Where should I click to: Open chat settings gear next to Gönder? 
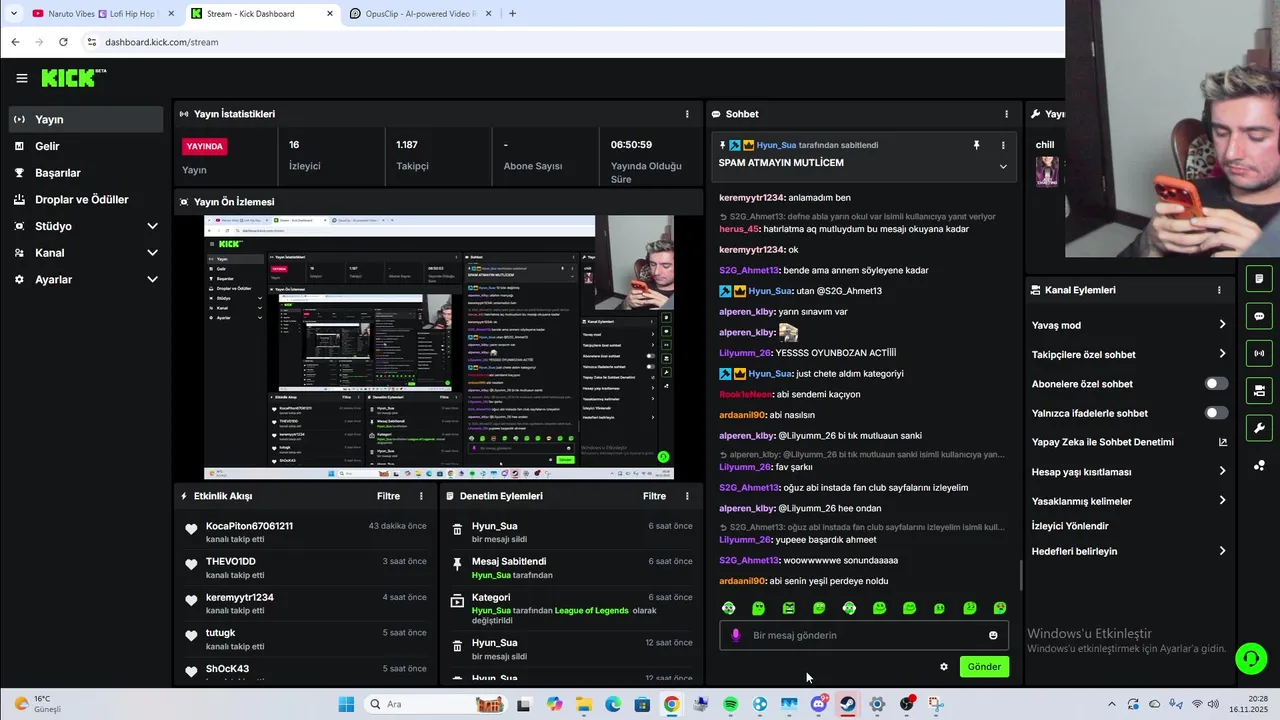(x=943, y=666)
